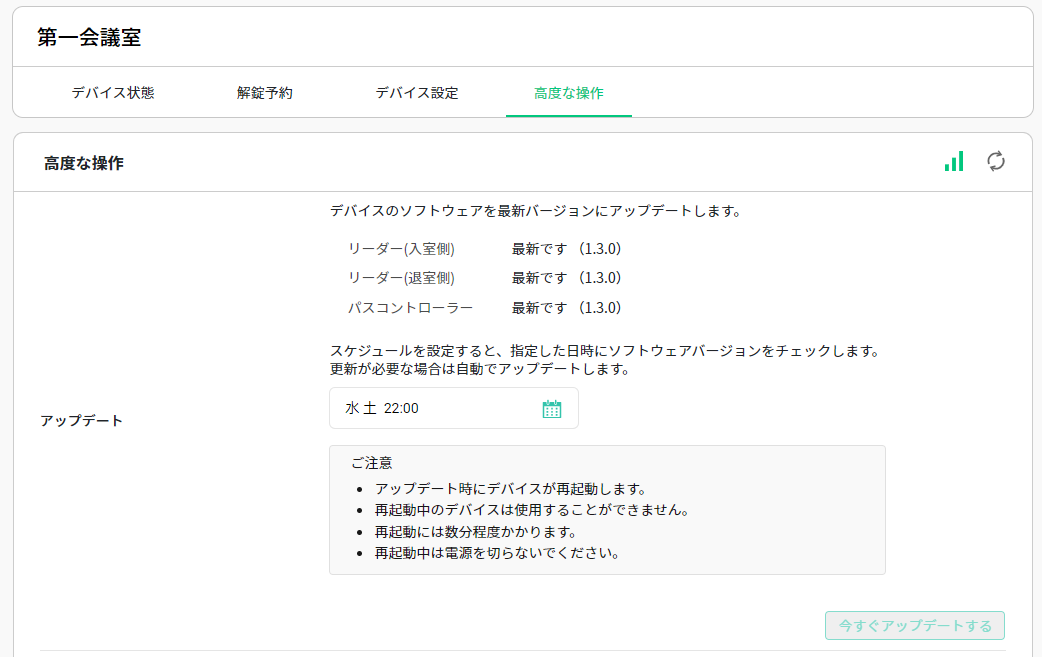Open the 解錠予約 tab
The width and height of the screenshot is (1042, 657).
coord(263,91)
